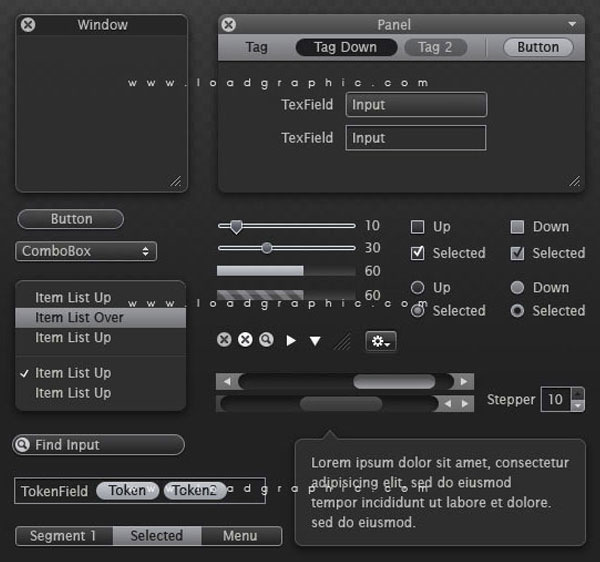Screen dimensions: 600x562
Task: Select the Item List Over entry
Action: (x=101, y=318)
